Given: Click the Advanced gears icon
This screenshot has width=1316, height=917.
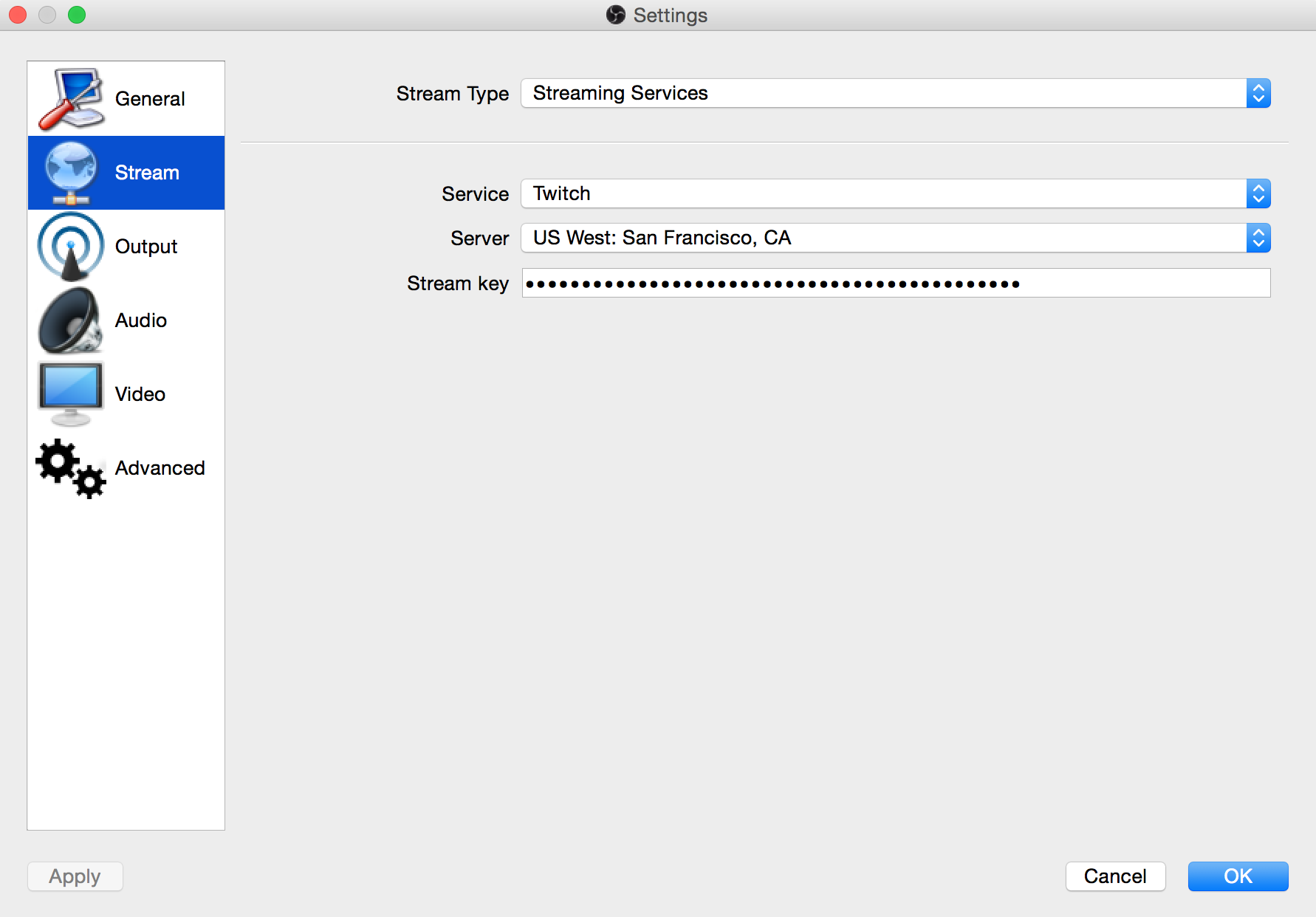Looking at the screenshot, I should click(x=71, y=469).
